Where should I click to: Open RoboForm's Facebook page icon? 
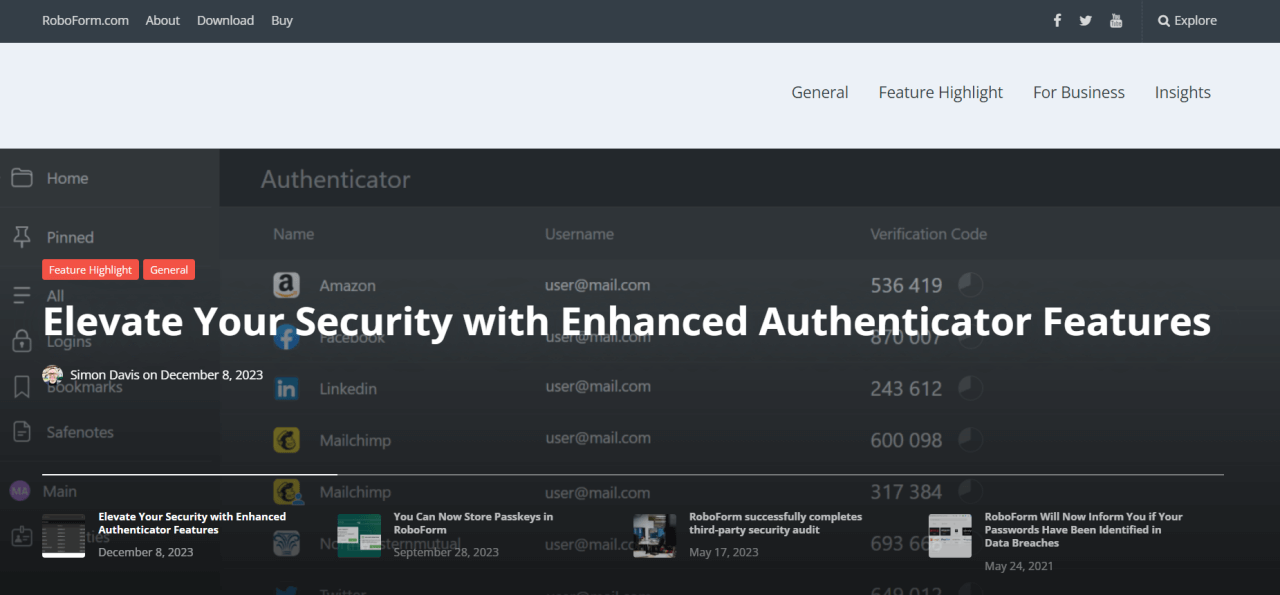pos(1057,20)
